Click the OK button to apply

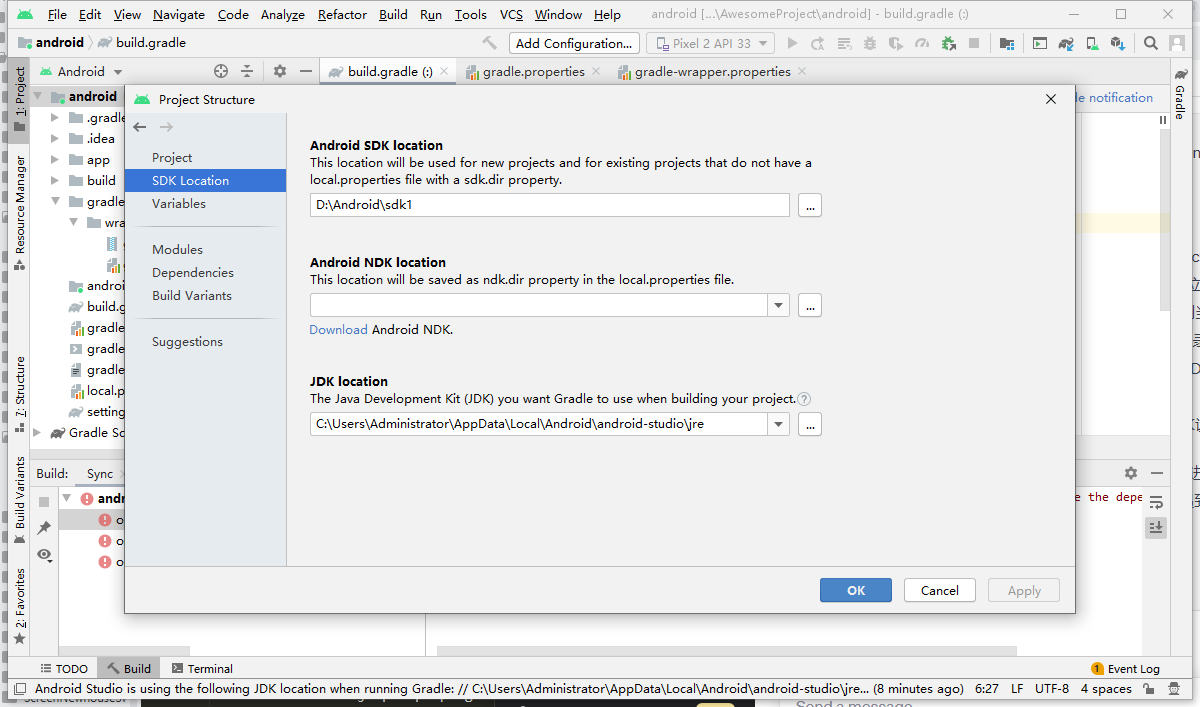coord(855,590)
